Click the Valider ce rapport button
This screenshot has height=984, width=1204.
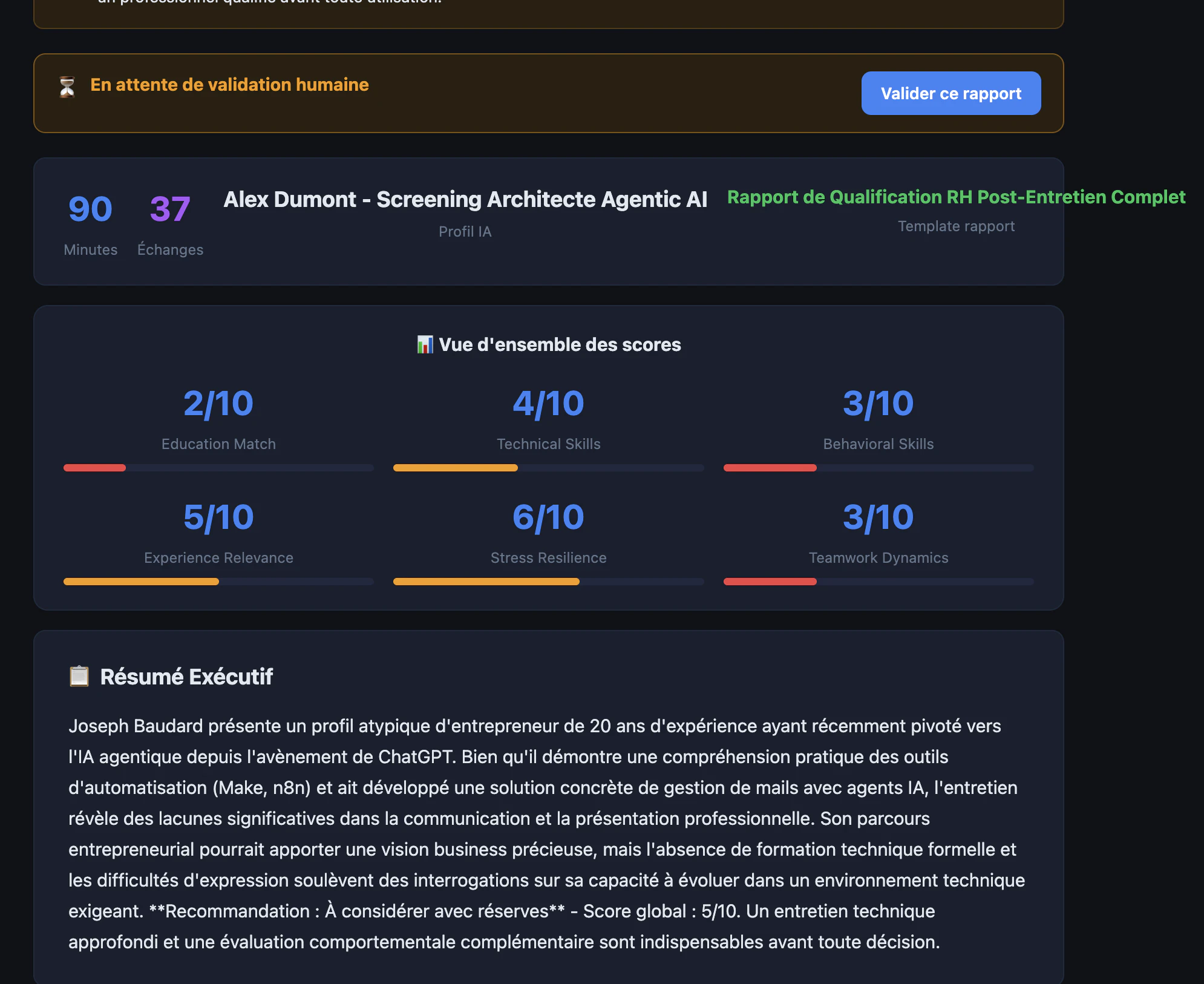tap(950, 93)
